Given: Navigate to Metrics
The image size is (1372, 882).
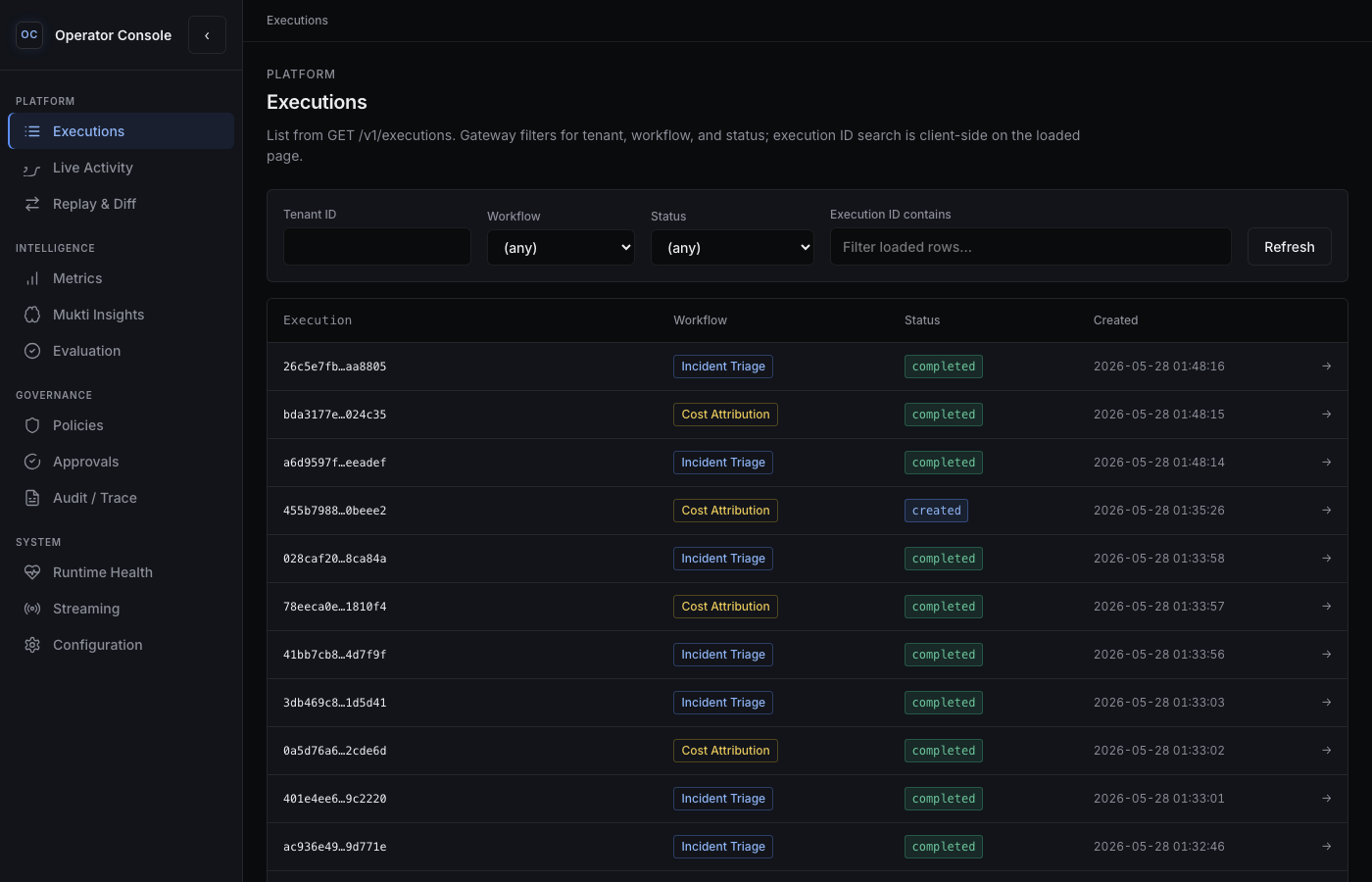Looking at the screenshot, I should click(122, 278).
